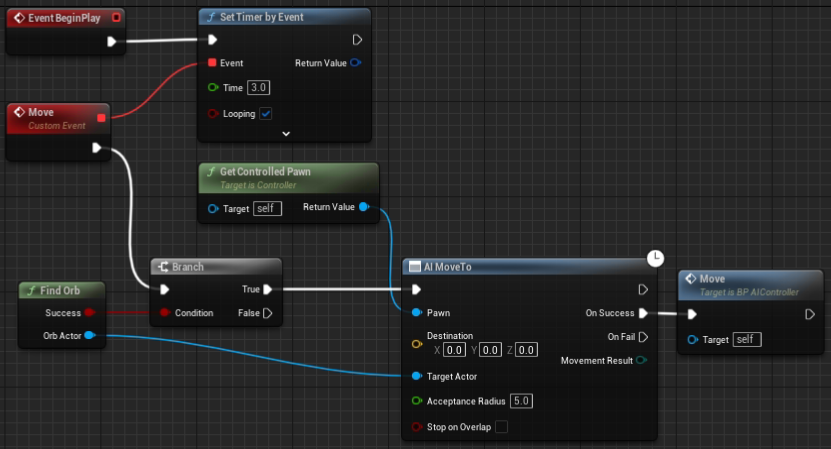Image resolution: width=831 pixels, height=449 pixels.
Task: Select the Event BeginPlay node title
Action: 64,18
